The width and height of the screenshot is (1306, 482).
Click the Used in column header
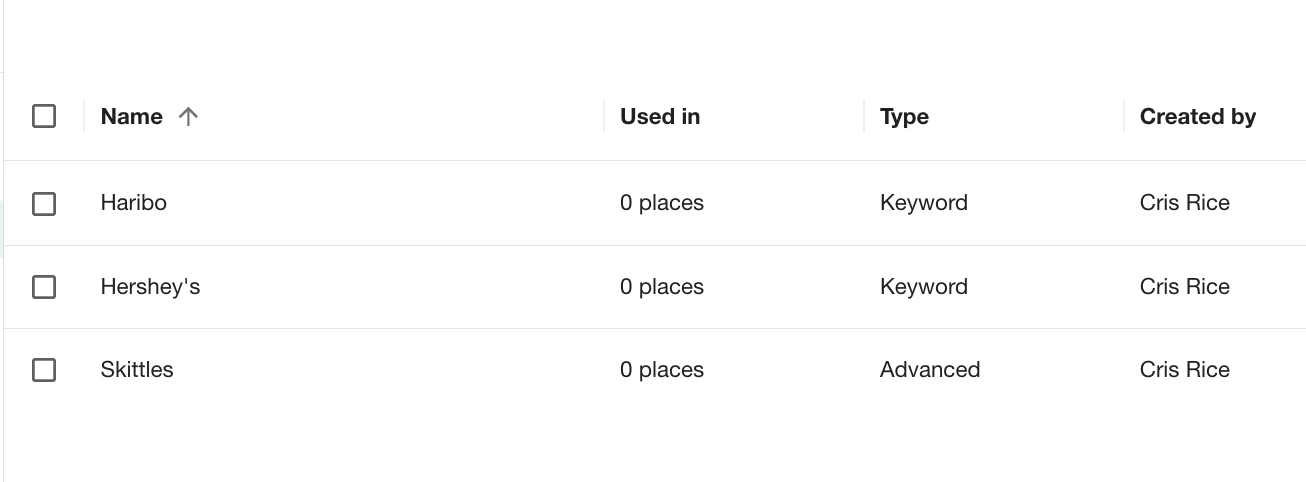660,117
